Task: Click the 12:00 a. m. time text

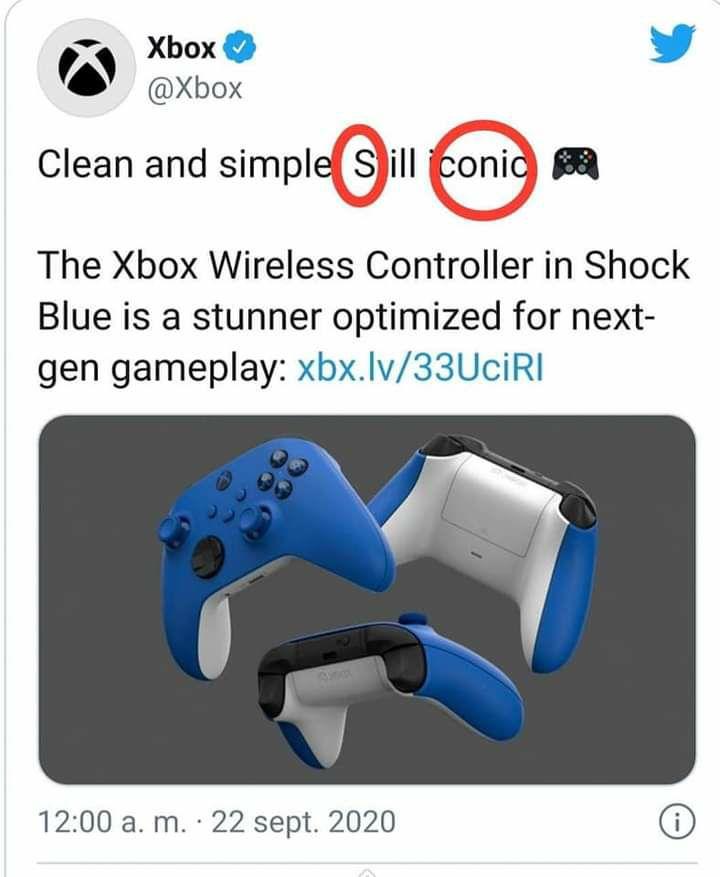Action: [x=112, y=822]
